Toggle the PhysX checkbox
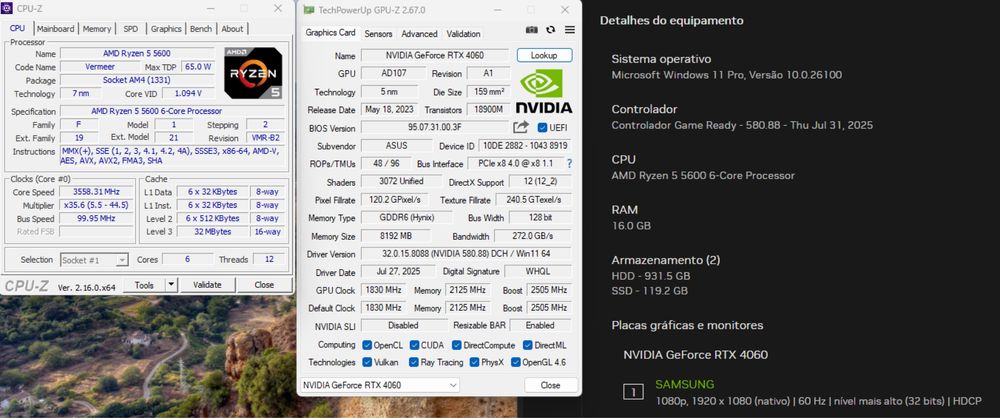The height and width of the screenshot is (418, 1000). pyautogui.click(x=474, y=362)
